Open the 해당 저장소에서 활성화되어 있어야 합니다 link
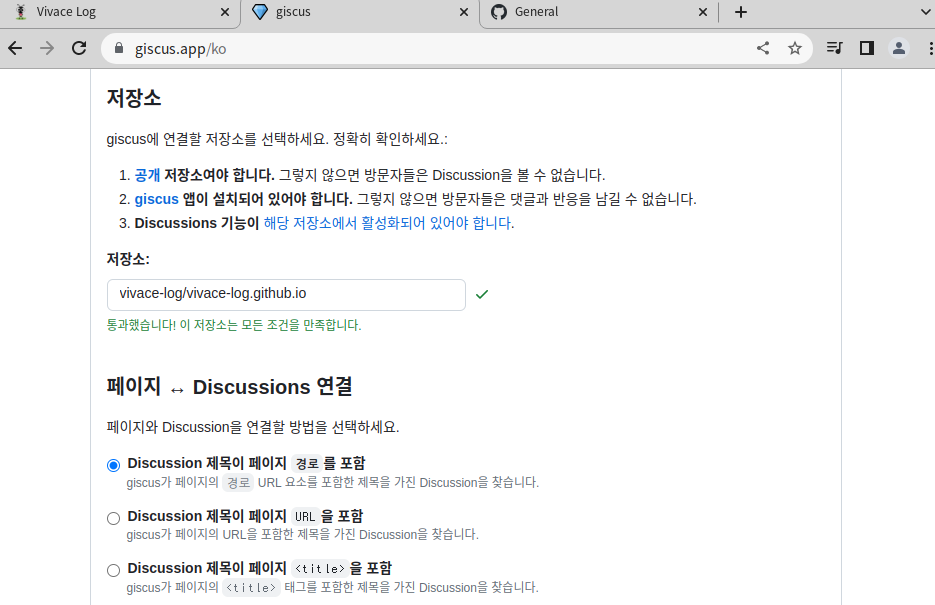This screenshot has height=605, width=935. (x=388, y=223)
